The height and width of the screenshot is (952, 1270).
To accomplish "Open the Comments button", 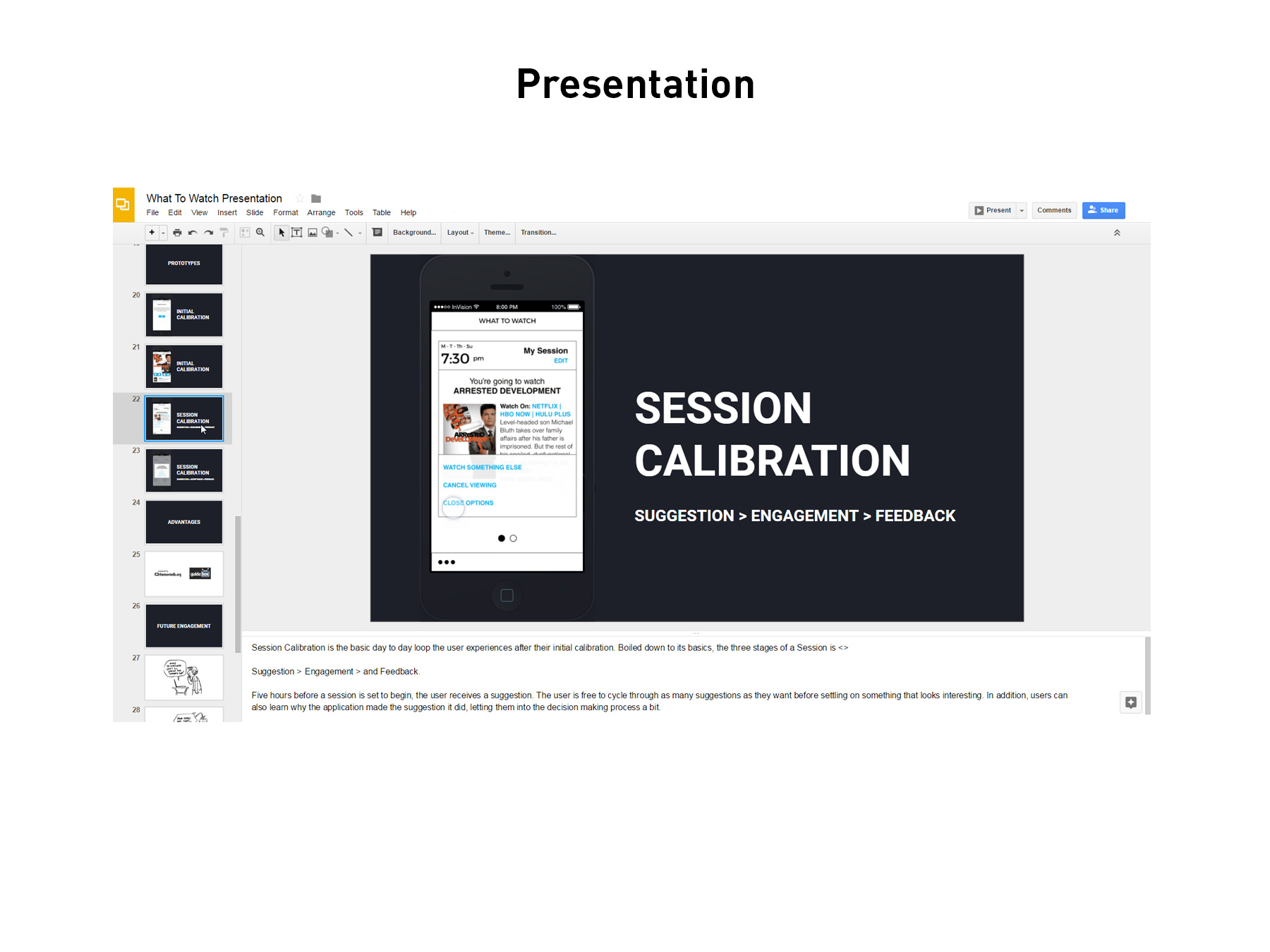I will point(1054,210).
